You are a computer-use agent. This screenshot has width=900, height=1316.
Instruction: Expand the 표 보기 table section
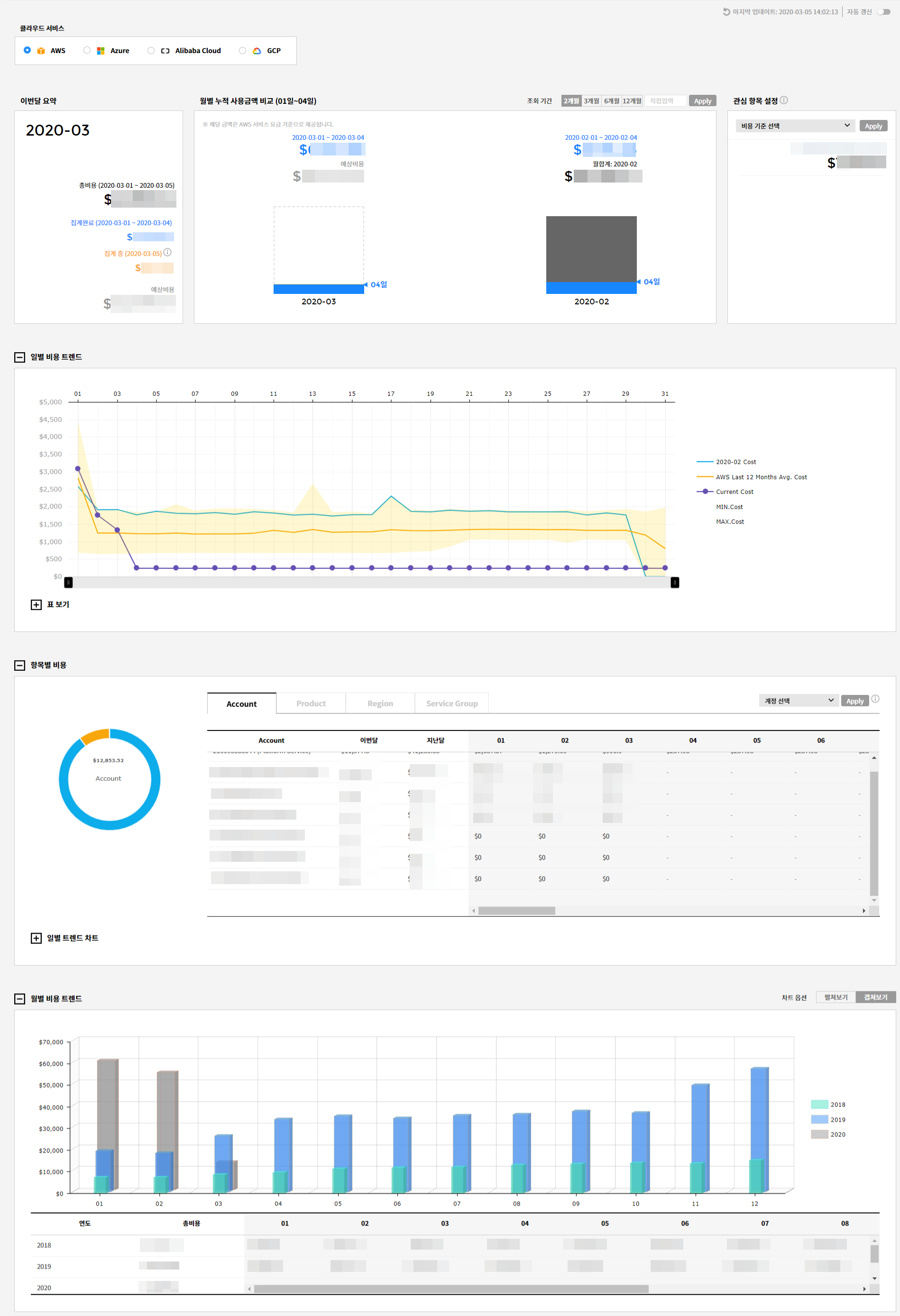[36, 605]
